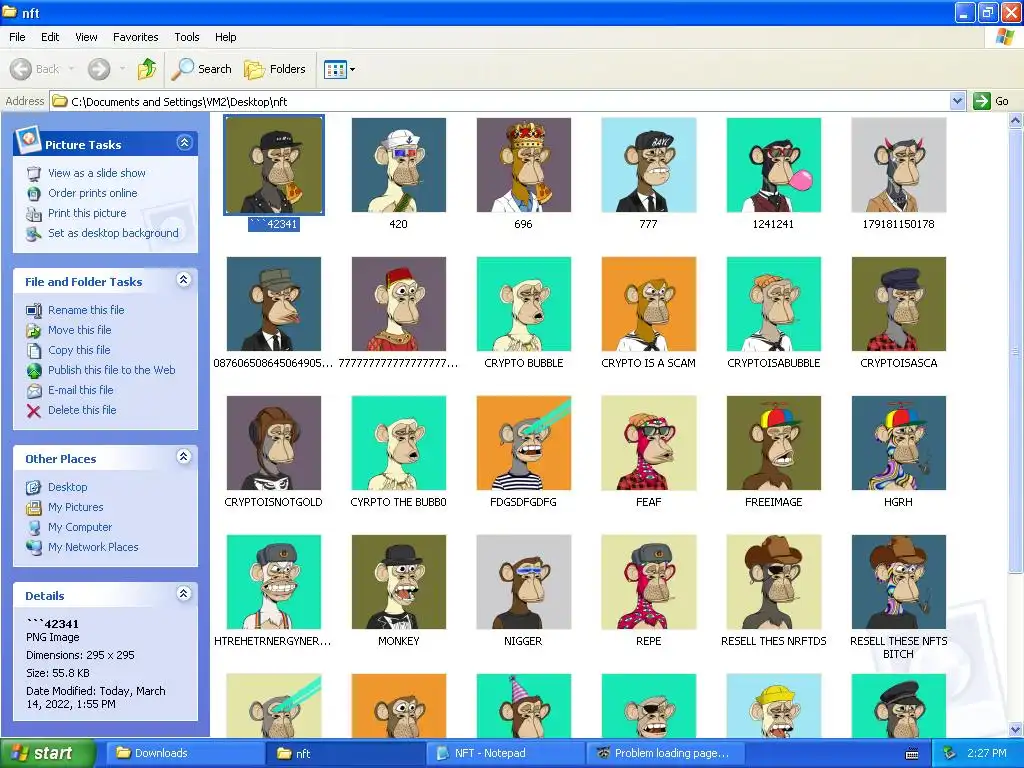
Task: Select the crowned ape thumbnail 696
Action: click(x=524, y=165)
